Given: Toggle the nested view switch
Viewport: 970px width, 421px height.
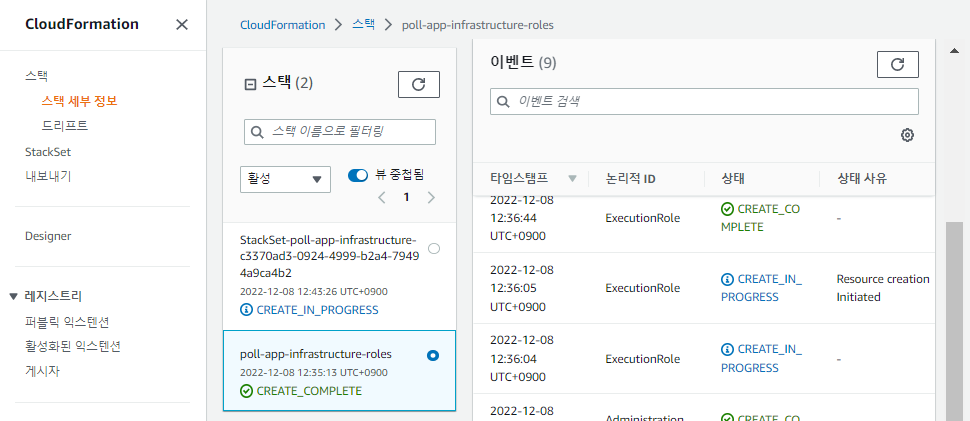Looking at the screenshot, I should [358, 176].
